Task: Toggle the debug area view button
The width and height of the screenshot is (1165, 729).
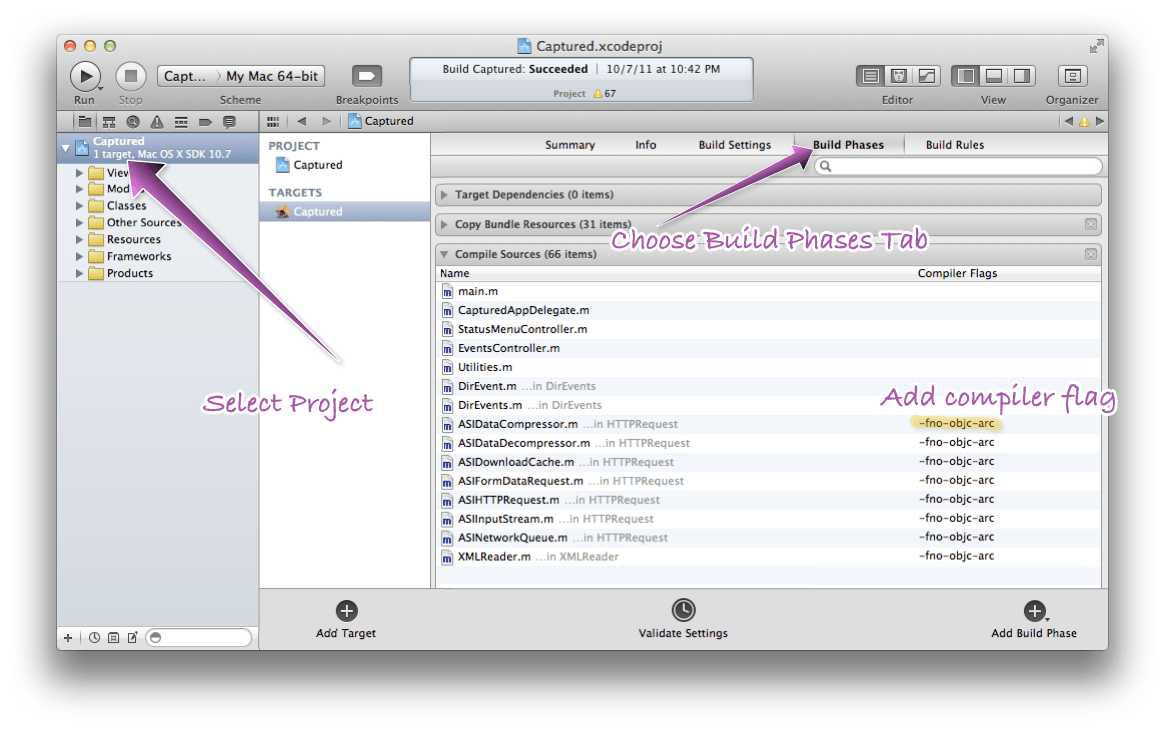Action: pyautogui.click(x=993, y=76)
